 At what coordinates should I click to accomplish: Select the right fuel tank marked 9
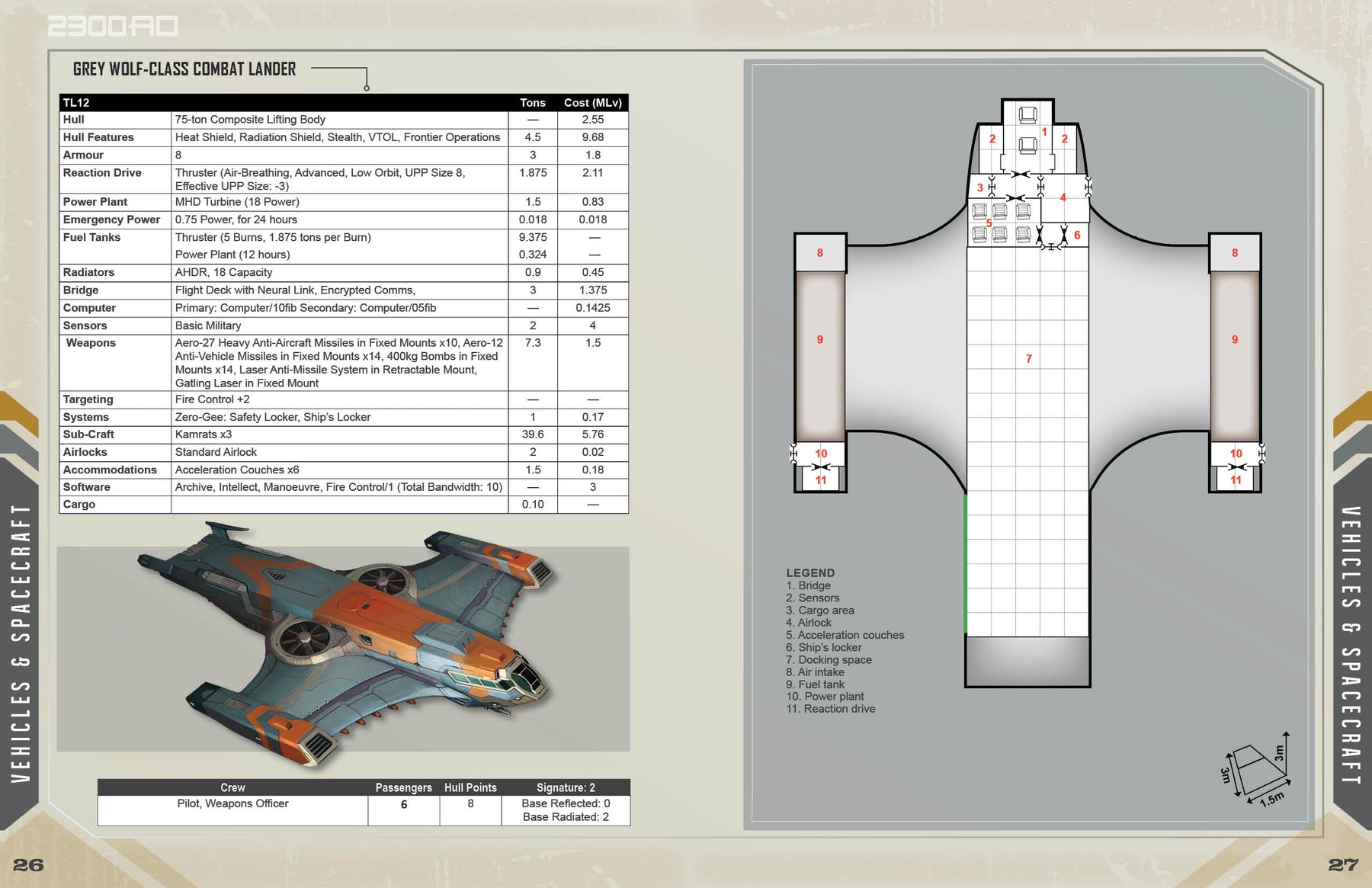click(1235, 340)
